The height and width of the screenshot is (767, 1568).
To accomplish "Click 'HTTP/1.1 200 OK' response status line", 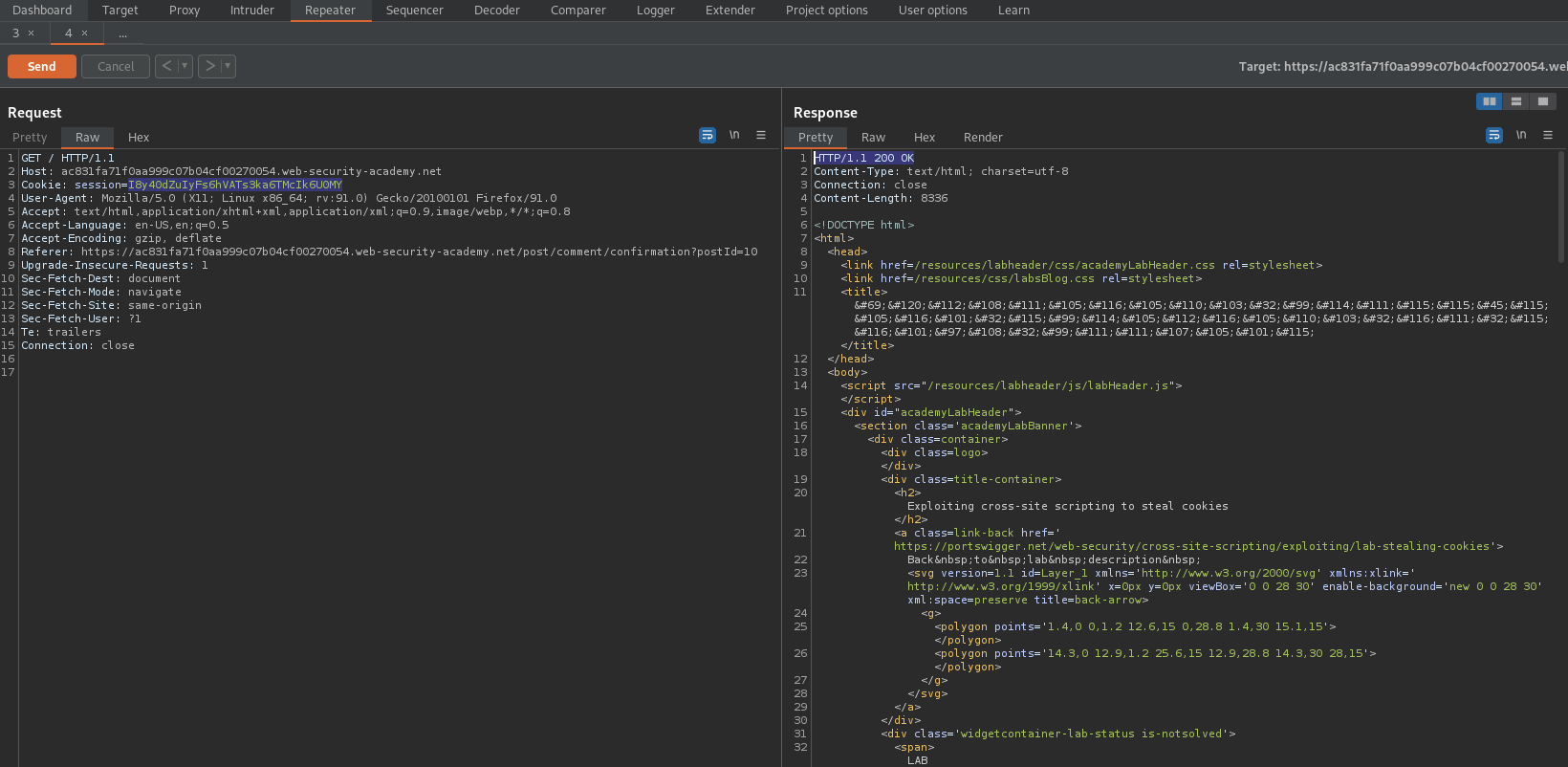I will [864, 158].
